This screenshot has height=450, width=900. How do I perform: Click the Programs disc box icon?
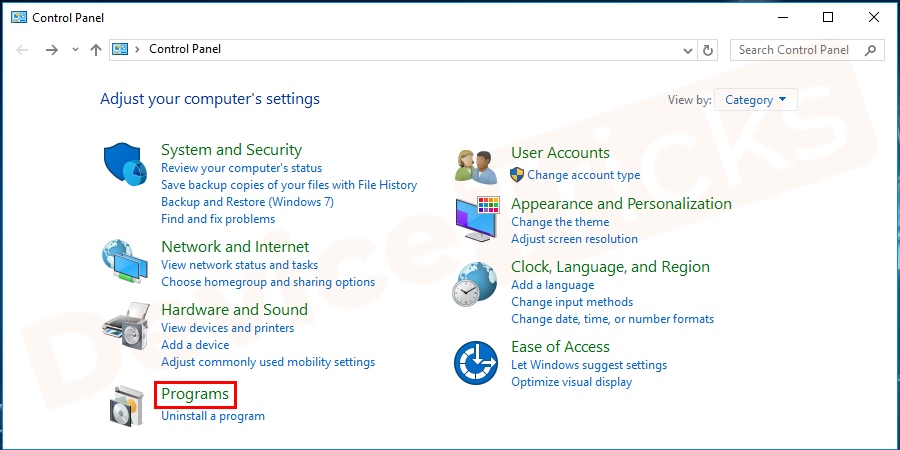125,405
